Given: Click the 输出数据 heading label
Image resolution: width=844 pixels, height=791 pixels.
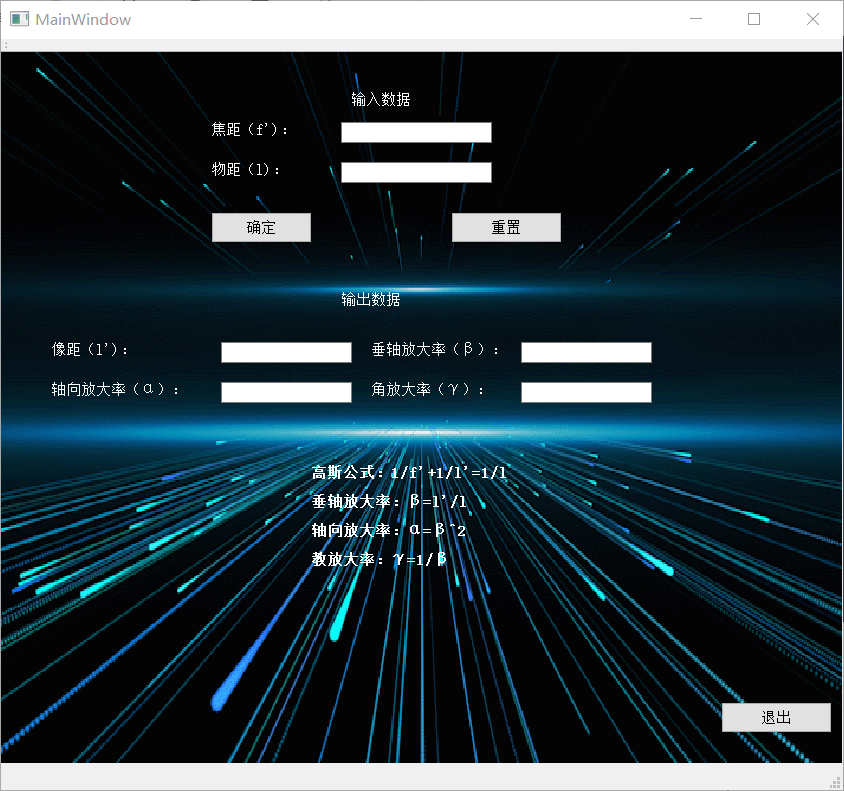Looking at the screenshot, I should pos(371,300).
